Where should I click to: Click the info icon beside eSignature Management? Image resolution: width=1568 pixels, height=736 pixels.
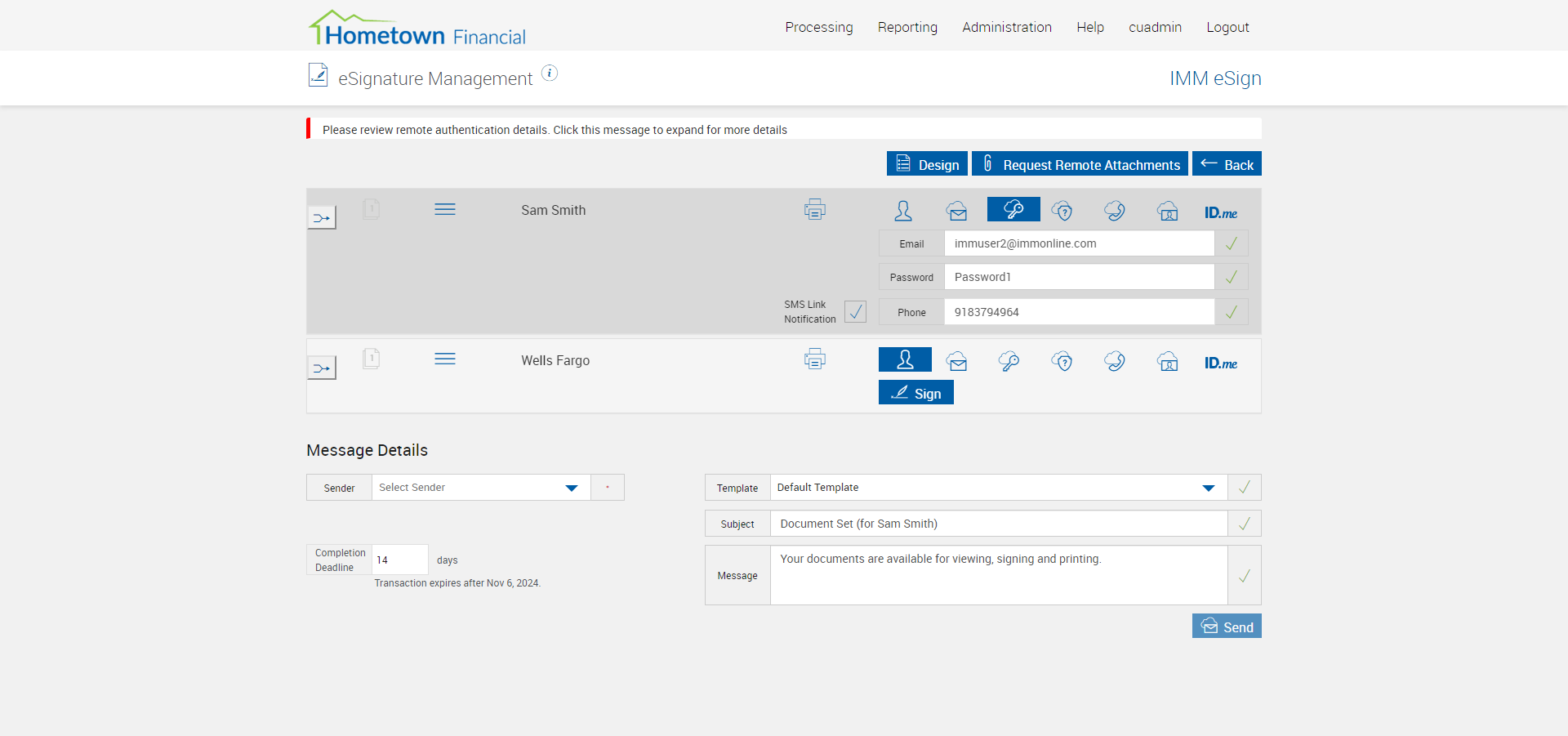(550, 74)
